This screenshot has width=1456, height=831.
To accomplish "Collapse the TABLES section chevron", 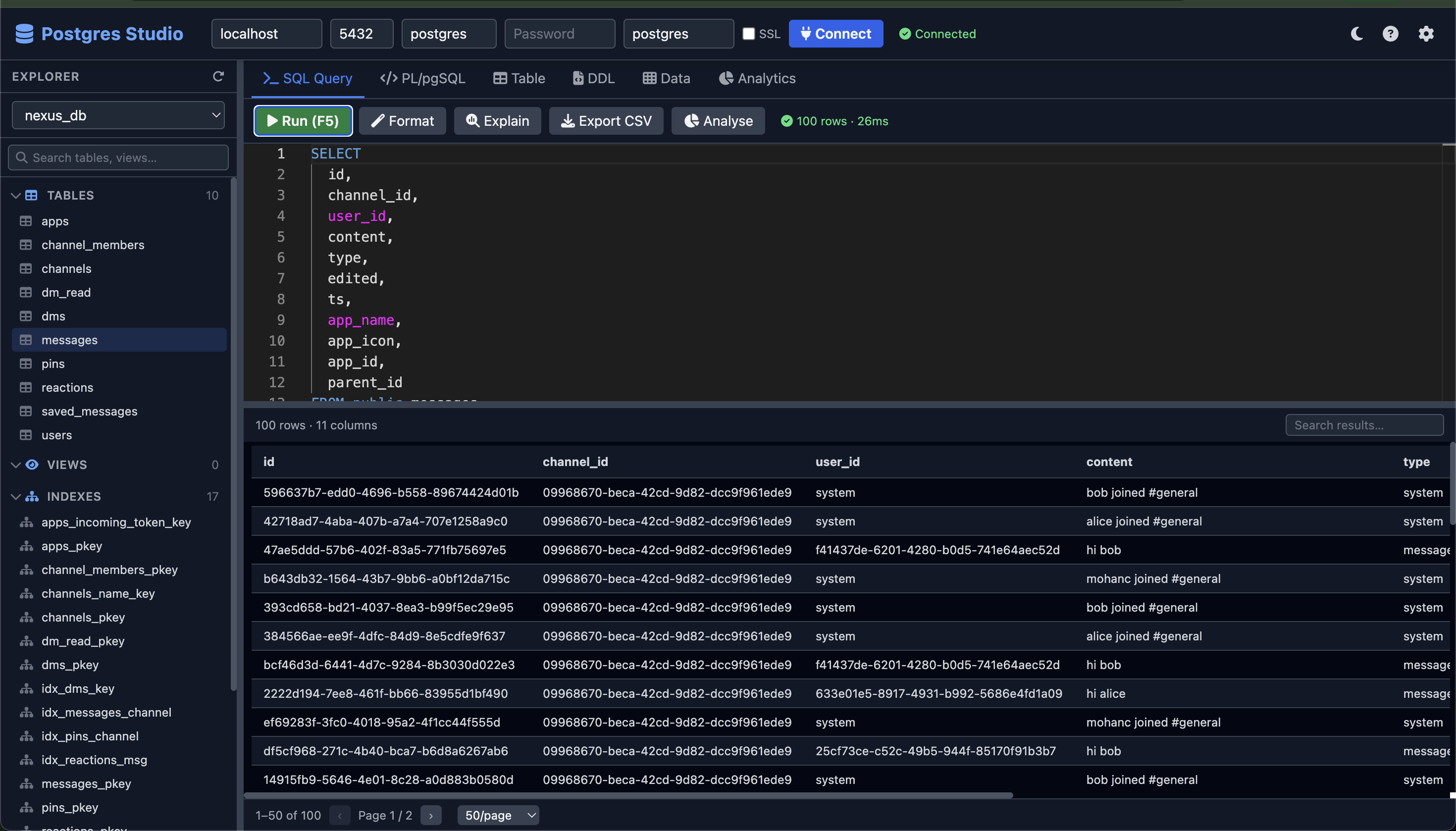I will click(x=15, y=195).
